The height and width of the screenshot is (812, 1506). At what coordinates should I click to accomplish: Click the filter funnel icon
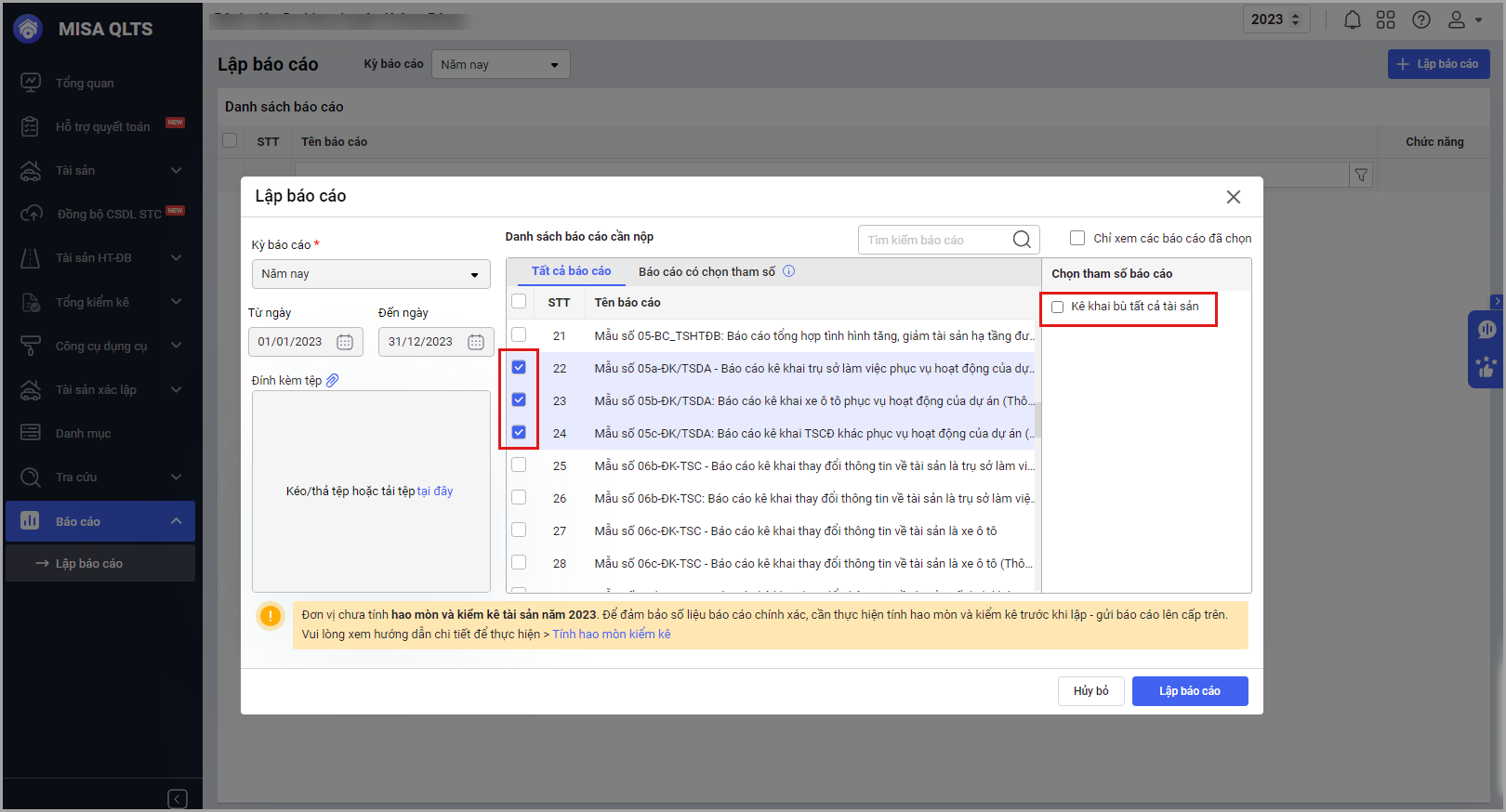pos(1361,175)
